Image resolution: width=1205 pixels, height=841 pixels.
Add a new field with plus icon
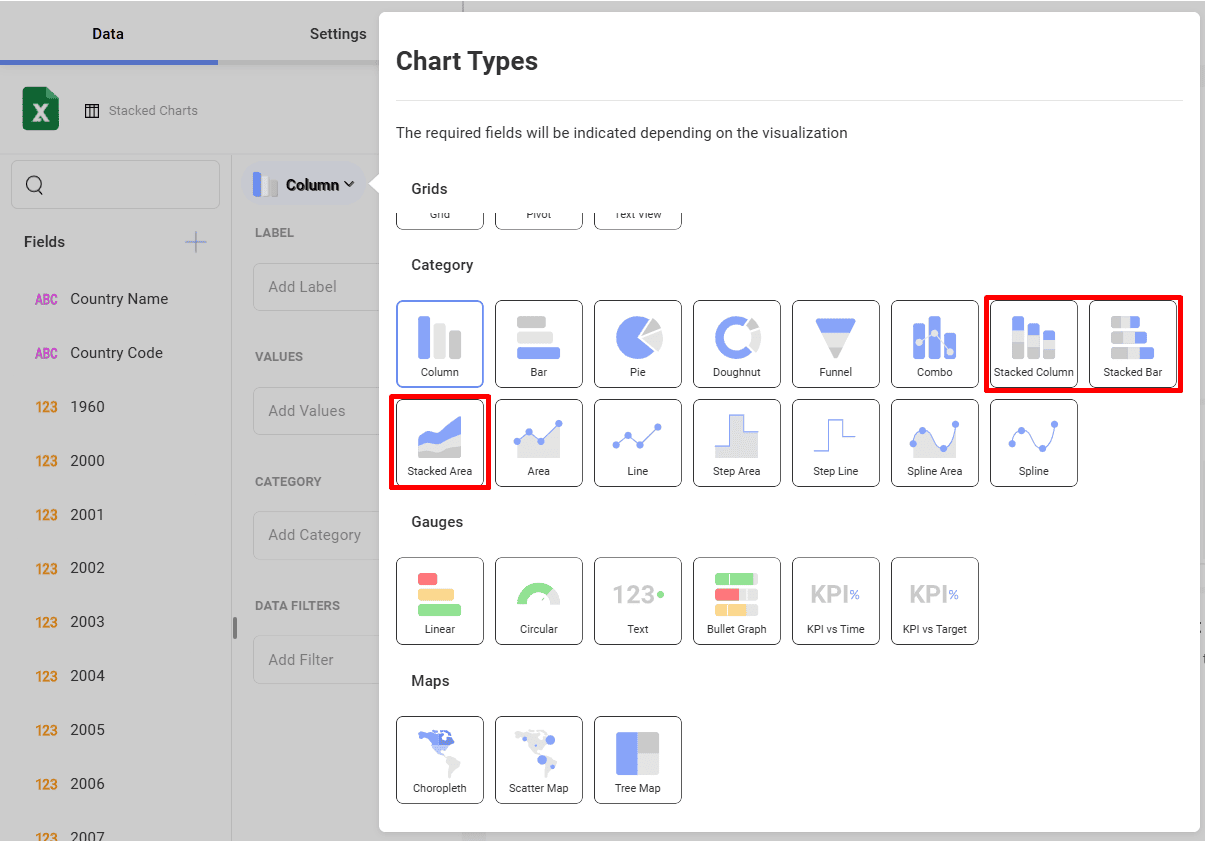pyautogui.click(x=196, y=242)
